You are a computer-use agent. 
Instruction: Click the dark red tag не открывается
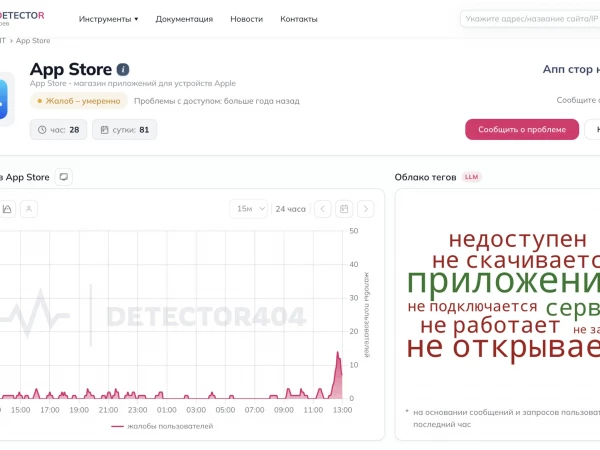click(x=503, y=347)
